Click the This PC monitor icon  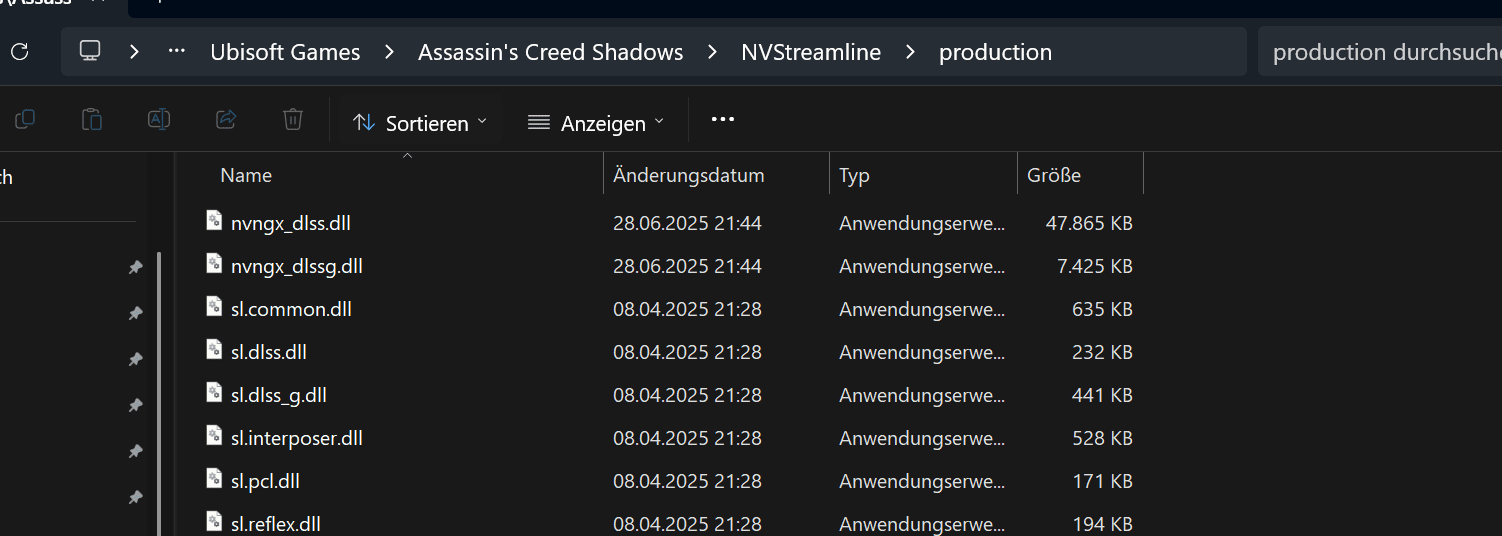(x=91, y=51)
